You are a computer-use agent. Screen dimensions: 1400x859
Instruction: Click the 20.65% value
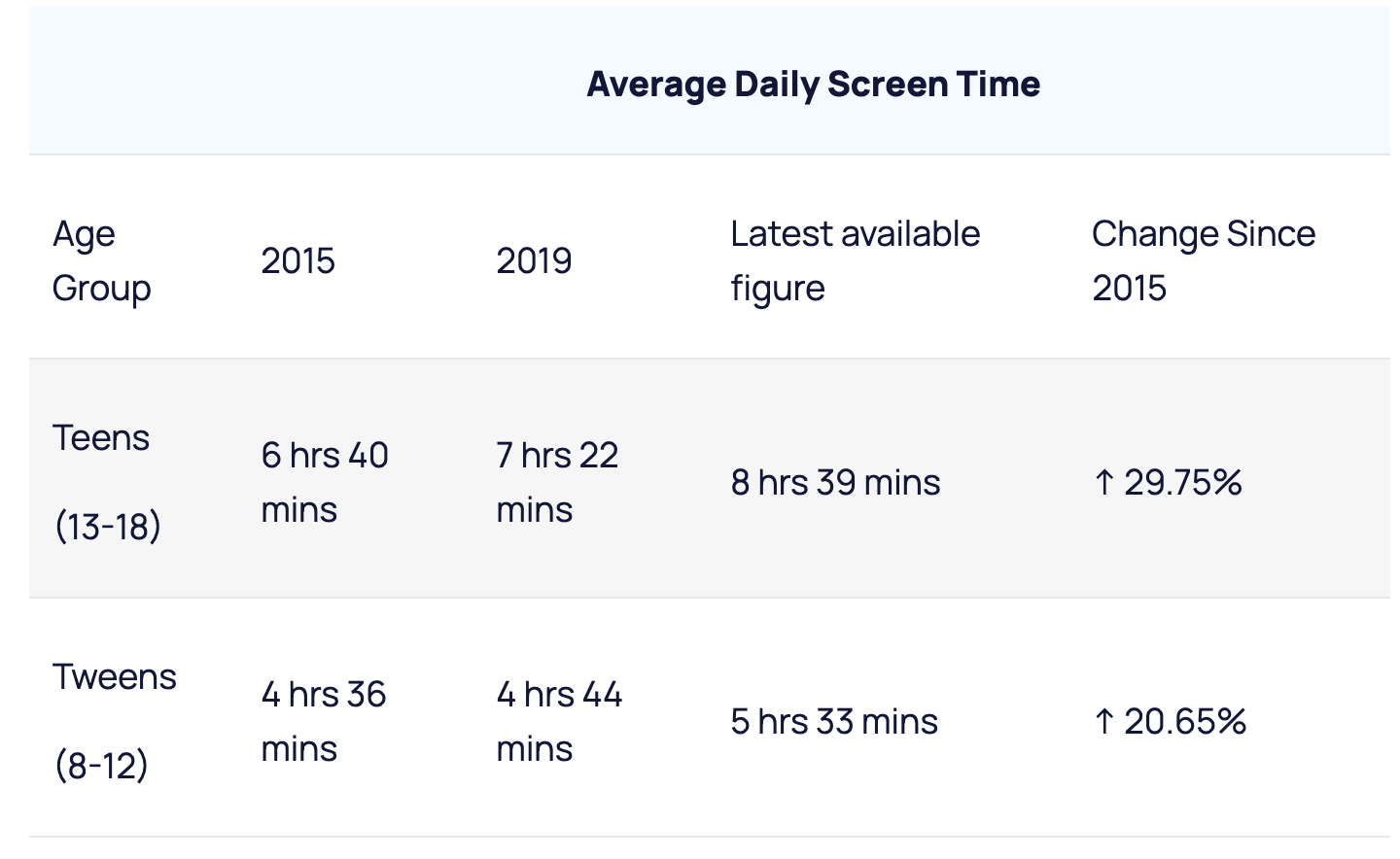tap(1185, 721)
